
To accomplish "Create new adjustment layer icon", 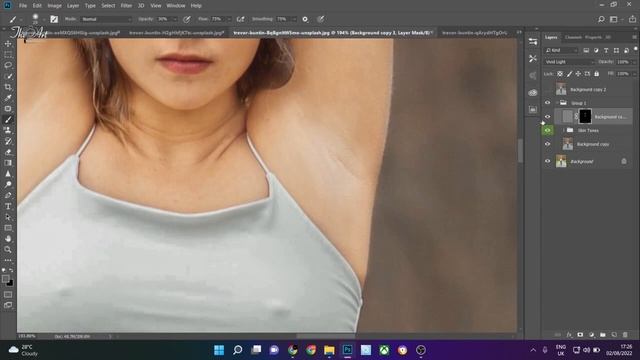I will (592, 335).
